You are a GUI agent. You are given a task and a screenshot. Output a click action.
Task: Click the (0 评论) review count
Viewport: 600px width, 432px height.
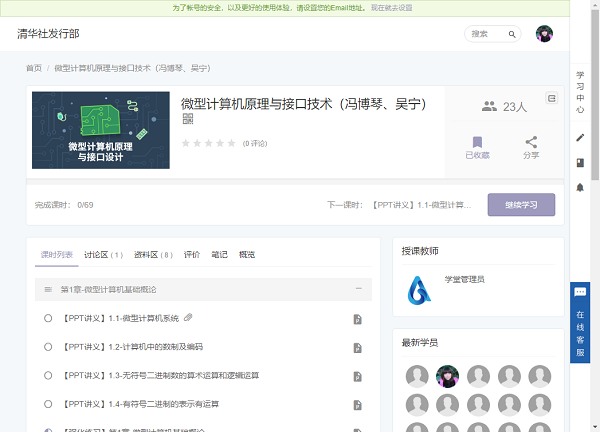pos(255,143)
